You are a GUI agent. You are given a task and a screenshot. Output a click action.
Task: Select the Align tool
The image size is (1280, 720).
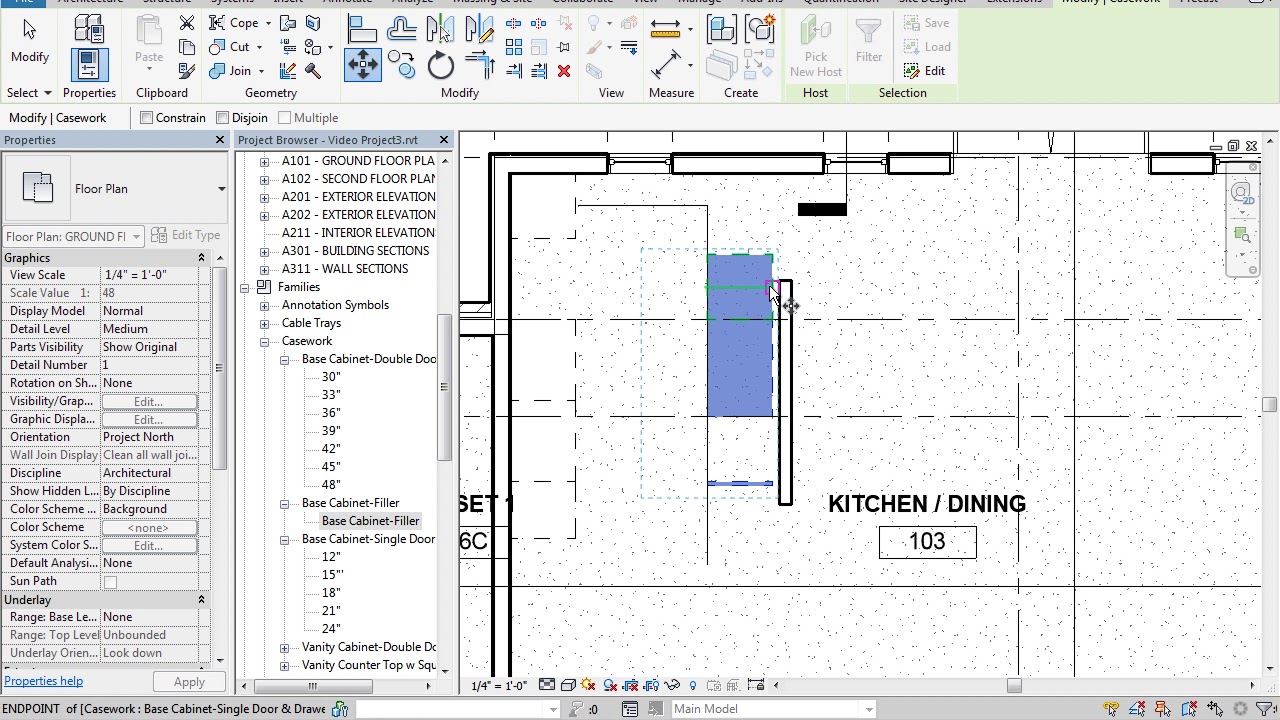(x=362, y=29)
